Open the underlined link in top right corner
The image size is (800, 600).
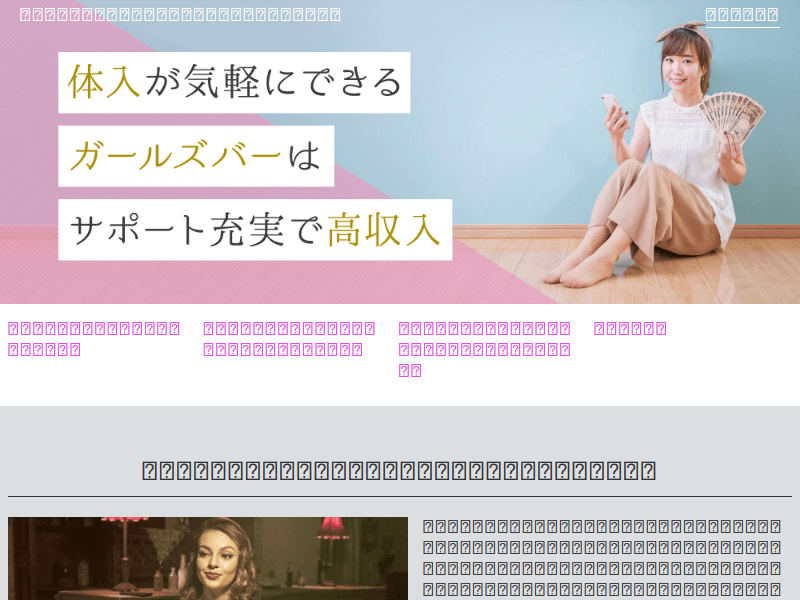coord(742,15)
